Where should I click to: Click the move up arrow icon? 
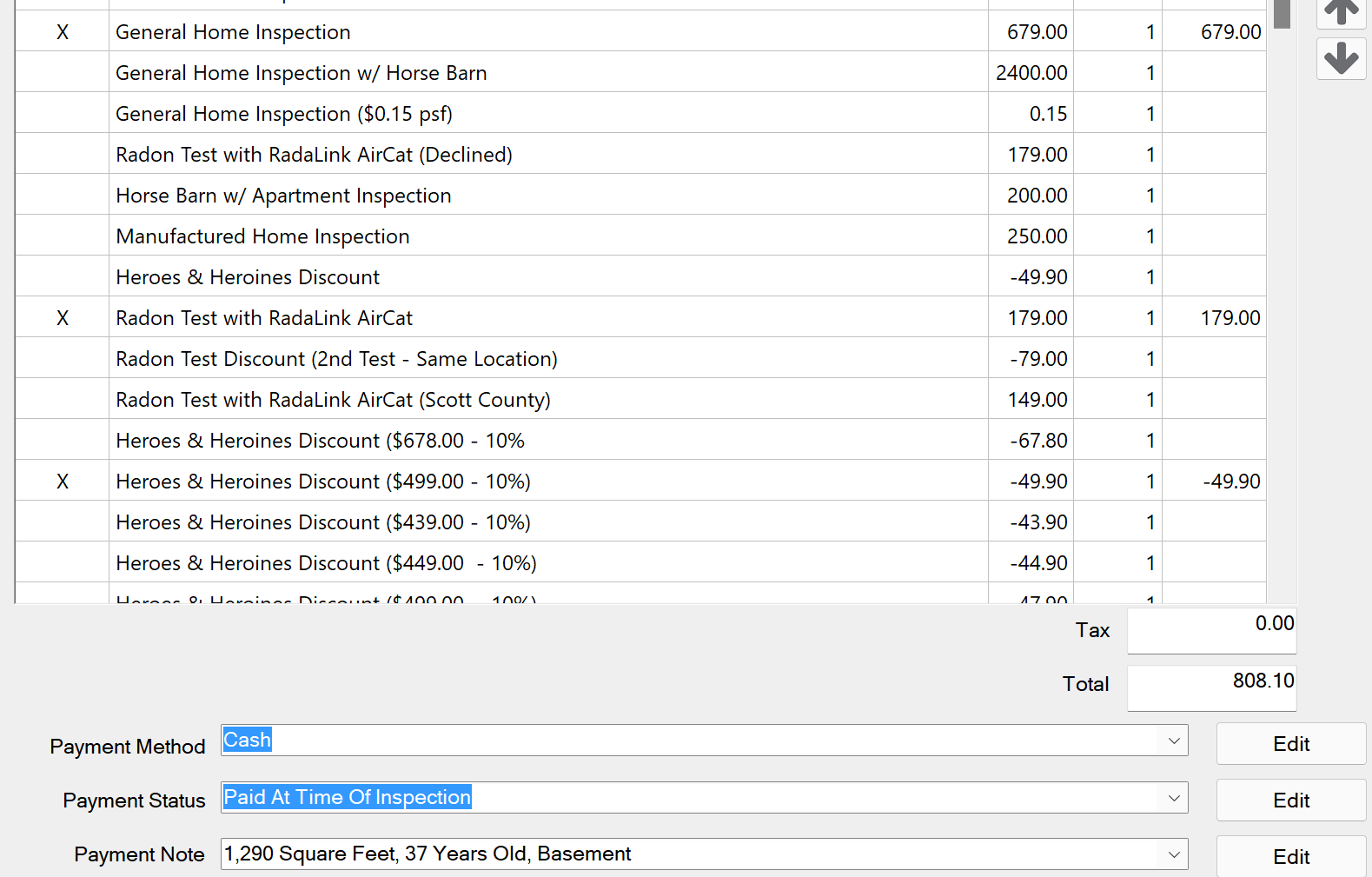1341,12
